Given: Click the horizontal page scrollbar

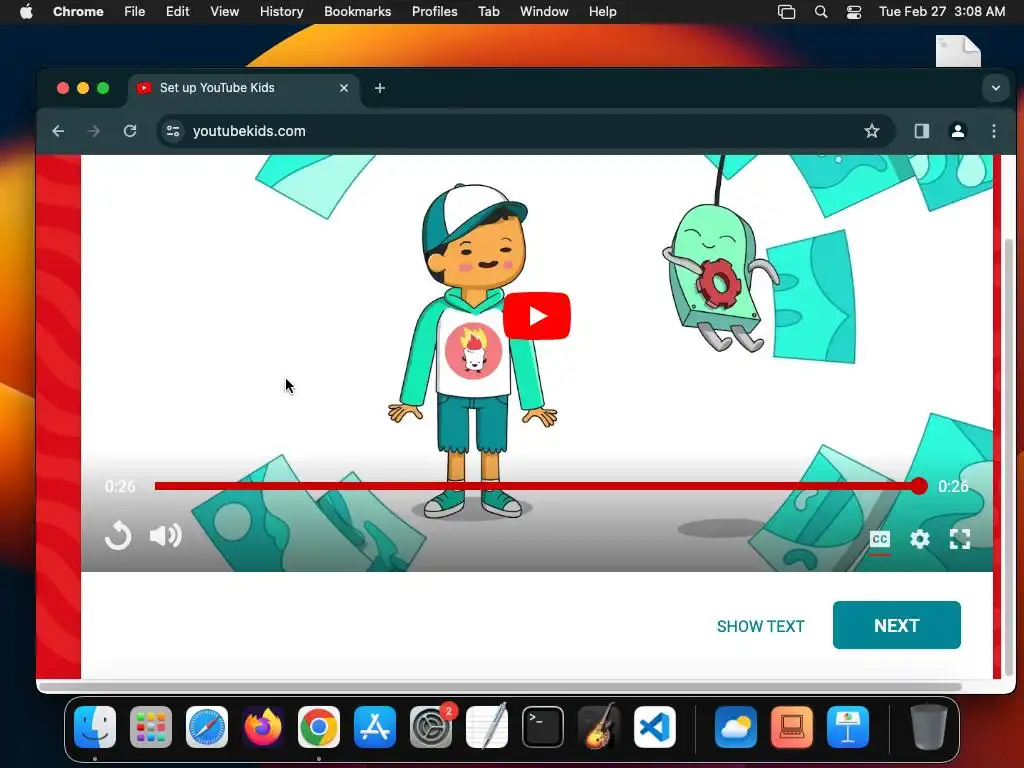Looking at the screenshot, I should pyautogui.click(x=501, y=686).
